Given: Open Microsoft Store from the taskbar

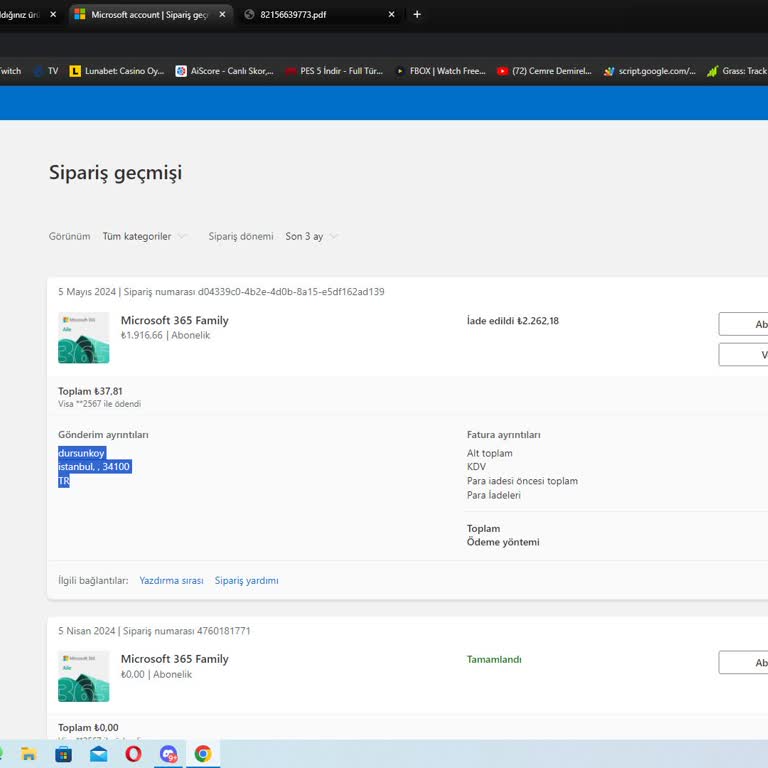Looking at the screenshot, I should pyautogui.click(x=63, y=754).
